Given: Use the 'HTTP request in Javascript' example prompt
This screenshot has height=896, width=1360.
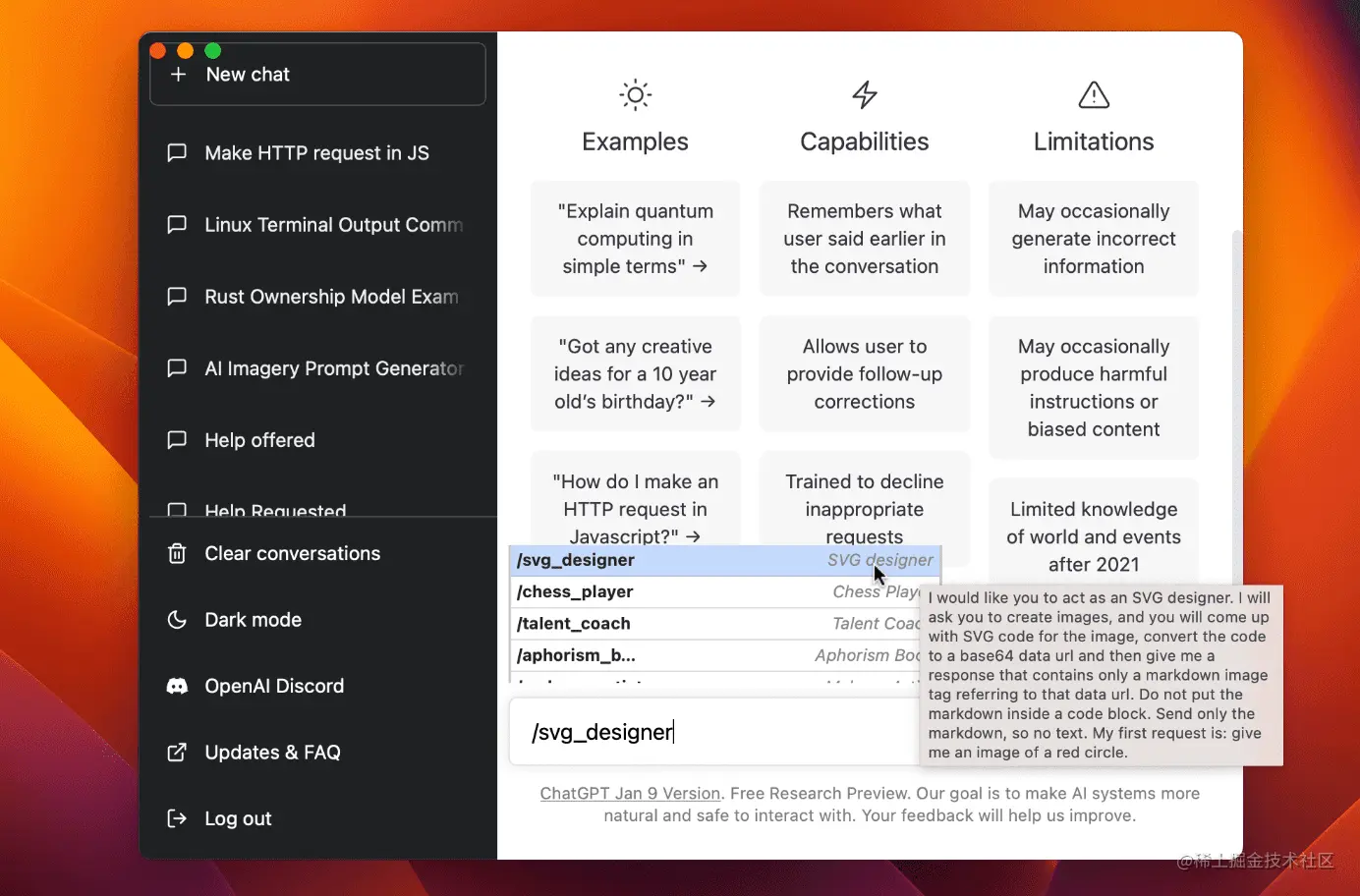Looking at the screenshot, I should [636, 499].
